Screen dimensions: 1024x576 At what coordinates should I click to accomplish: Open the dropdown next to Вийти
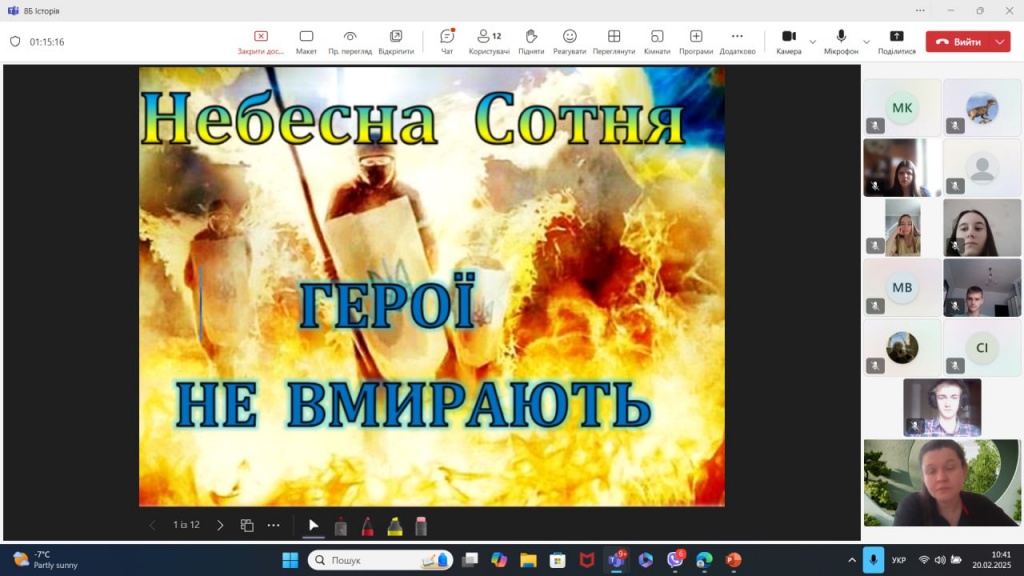(x=1001, y=42)
